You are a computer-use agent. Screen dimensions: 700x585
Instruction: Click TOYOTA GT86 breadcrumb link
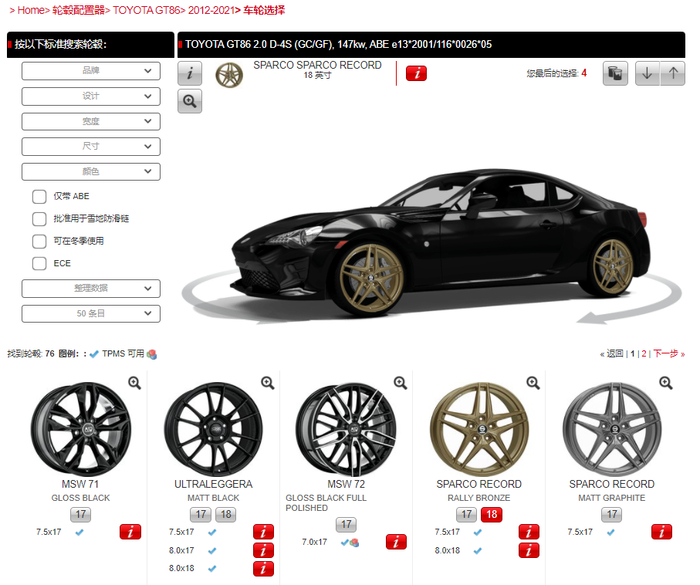click(x=146, y=10)
